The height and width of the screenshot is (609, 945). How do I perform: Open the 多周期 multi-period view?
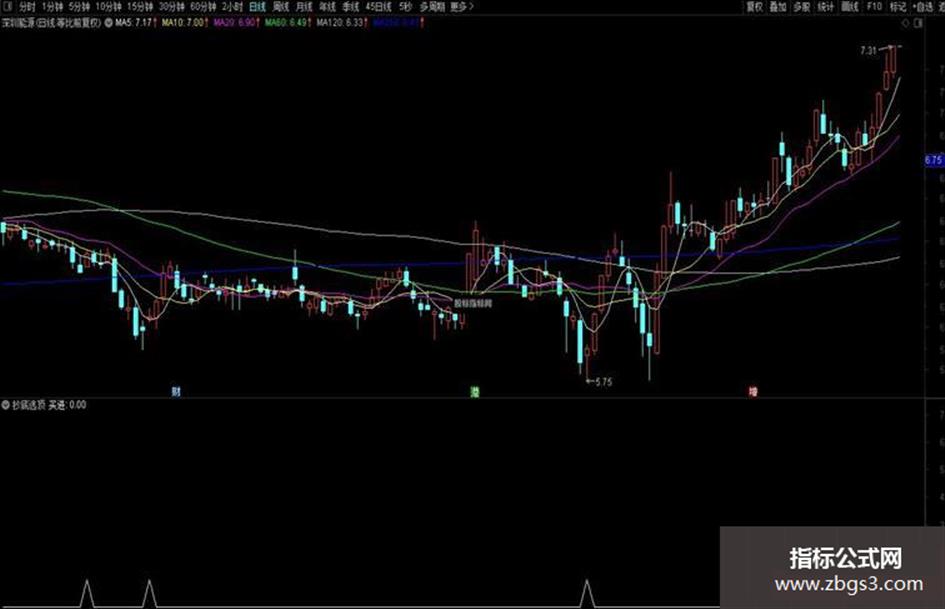(432, 7)
